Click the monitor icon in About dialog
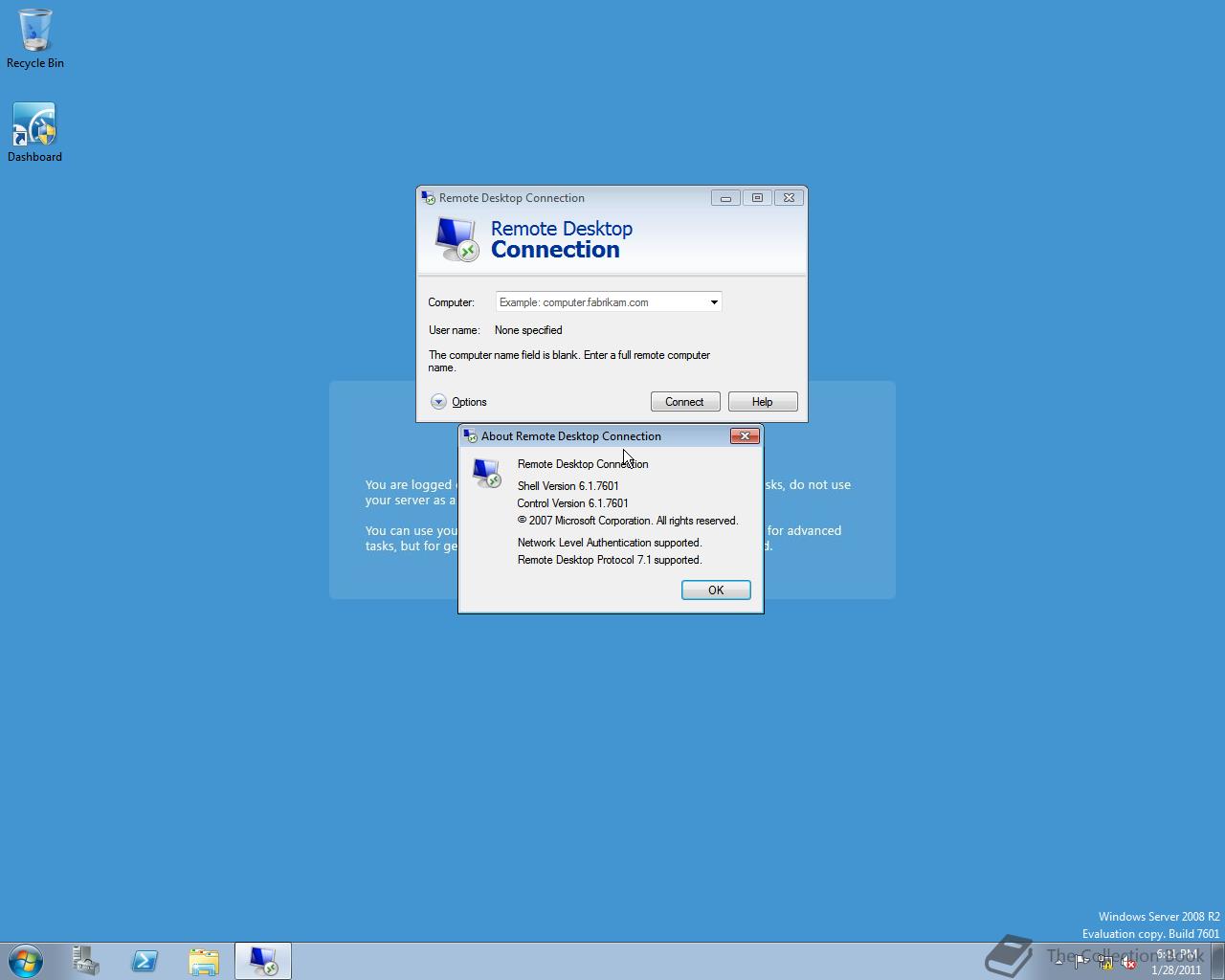This screenshot has height=980, width=1225. (x=487, y=473)
